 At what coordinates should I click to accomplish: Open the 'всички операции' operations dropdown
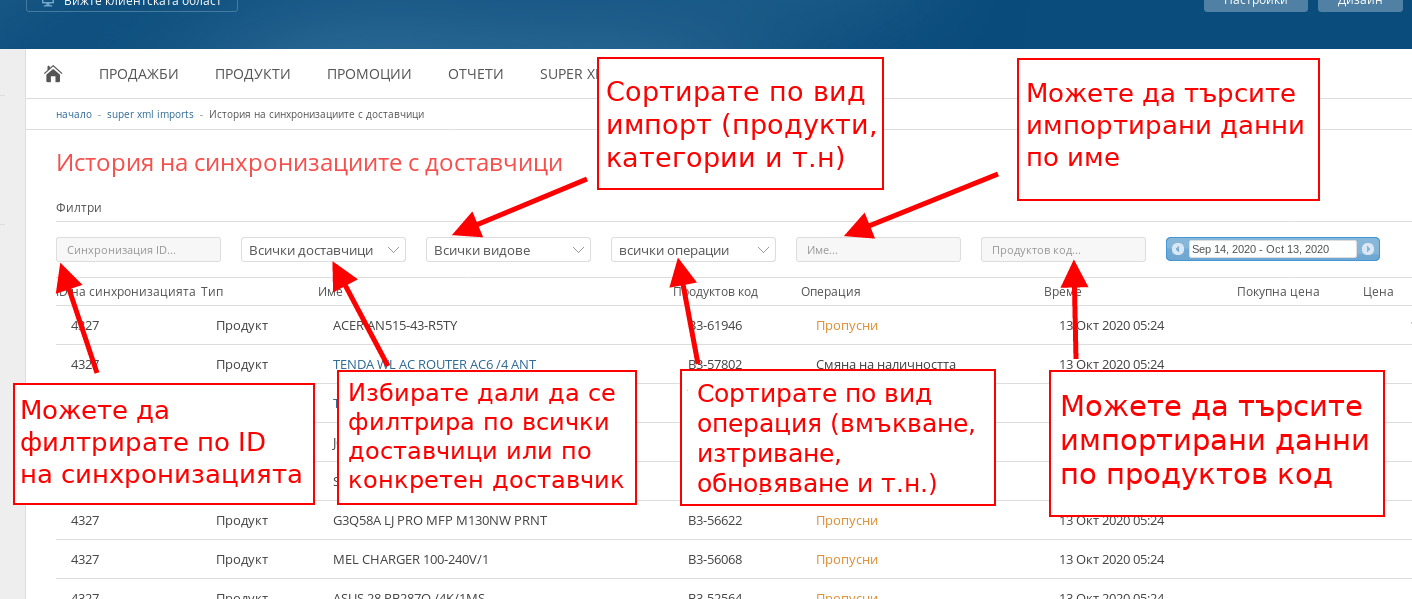[693, 250]
